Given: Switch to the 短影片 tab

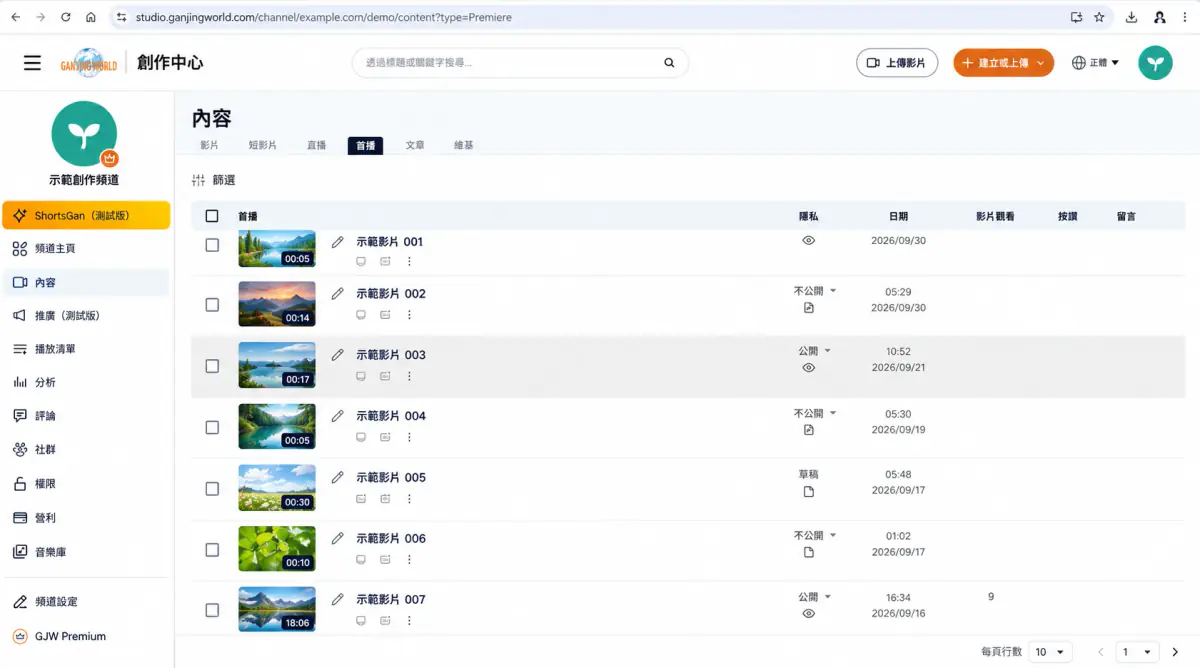Looking at the screenshot, I should [x=262, y=145].
